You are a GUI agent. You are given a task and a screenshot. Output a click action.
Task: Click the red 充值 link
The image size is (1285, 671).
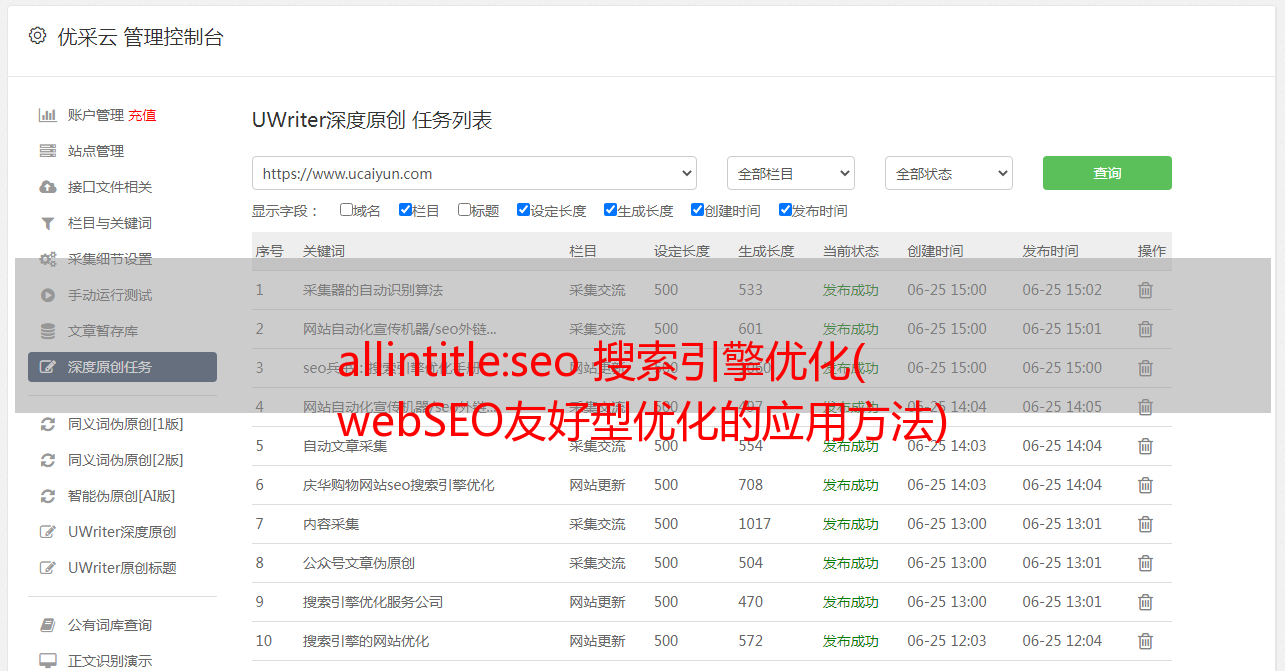coord(142,115)
